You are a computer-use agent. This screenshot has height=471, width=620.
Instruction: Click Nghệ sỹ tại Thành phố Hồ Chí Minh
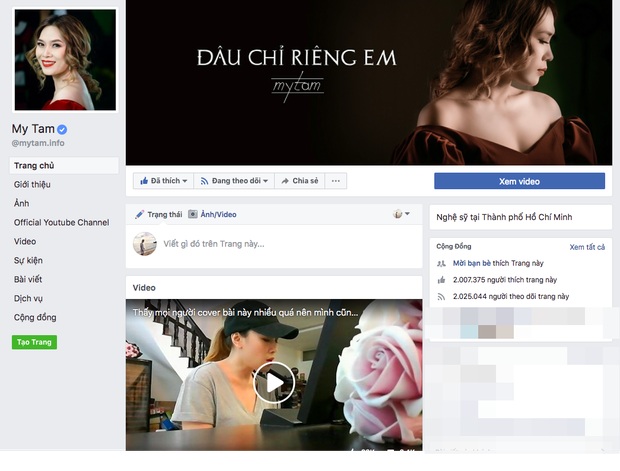[x=504, y=217]
